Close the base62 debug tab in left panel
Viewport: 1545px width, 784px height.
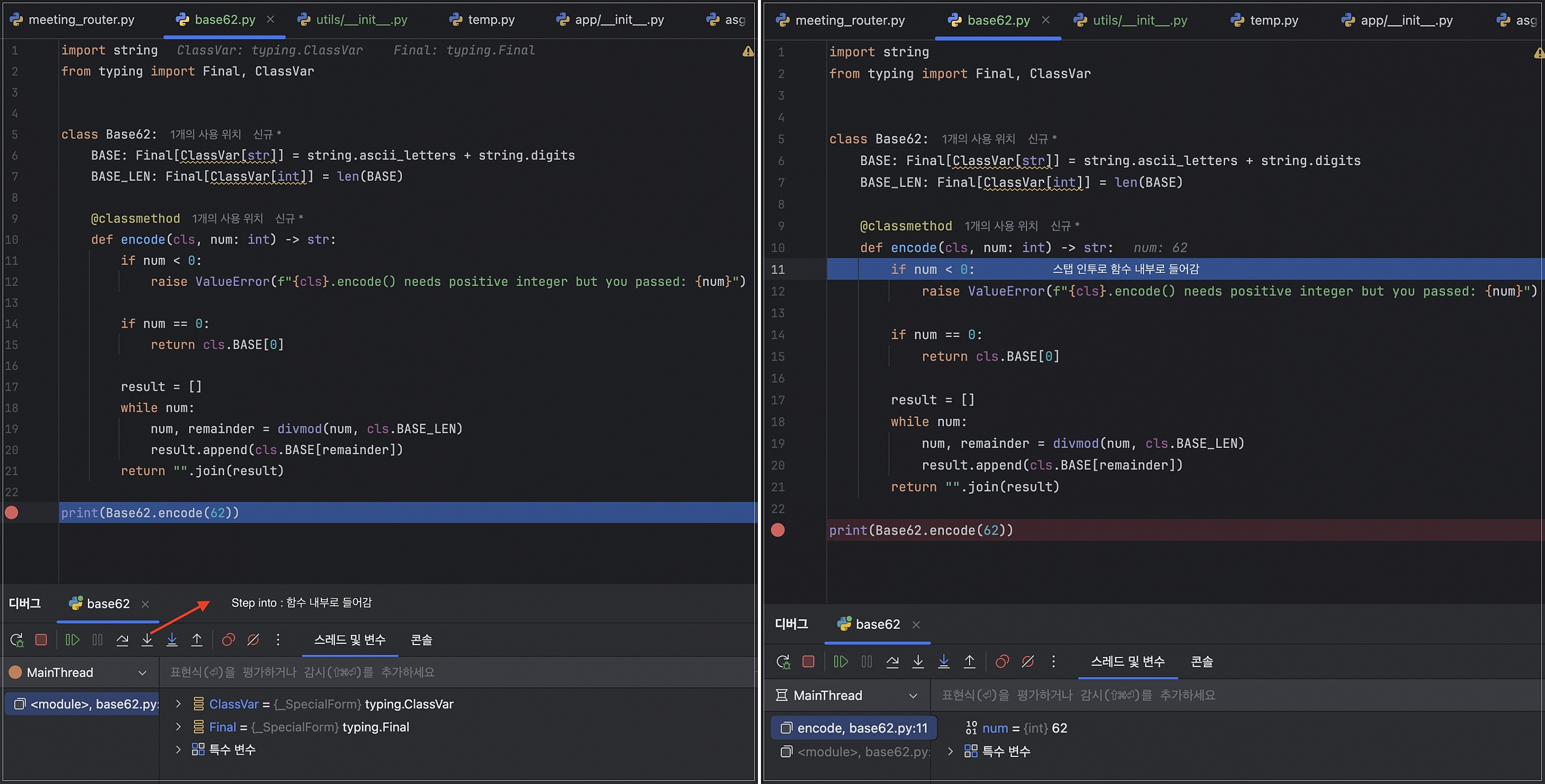click(145, 604)
